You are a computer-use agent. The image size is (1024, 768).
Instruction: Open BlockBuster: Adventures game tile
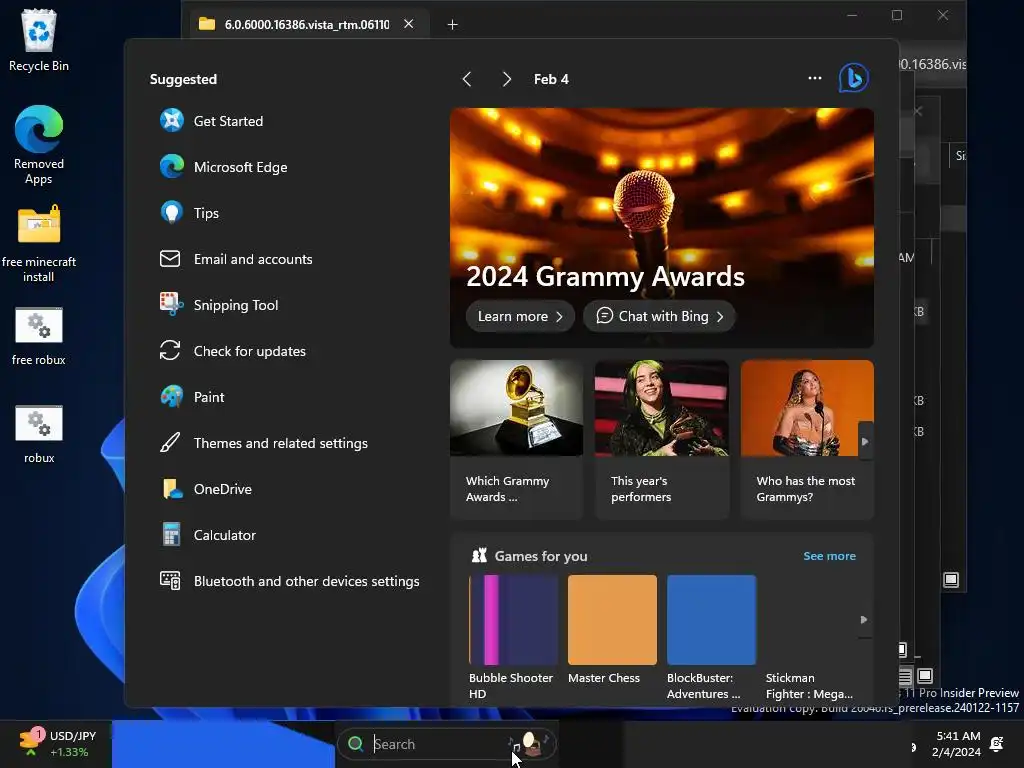[711, 636]
